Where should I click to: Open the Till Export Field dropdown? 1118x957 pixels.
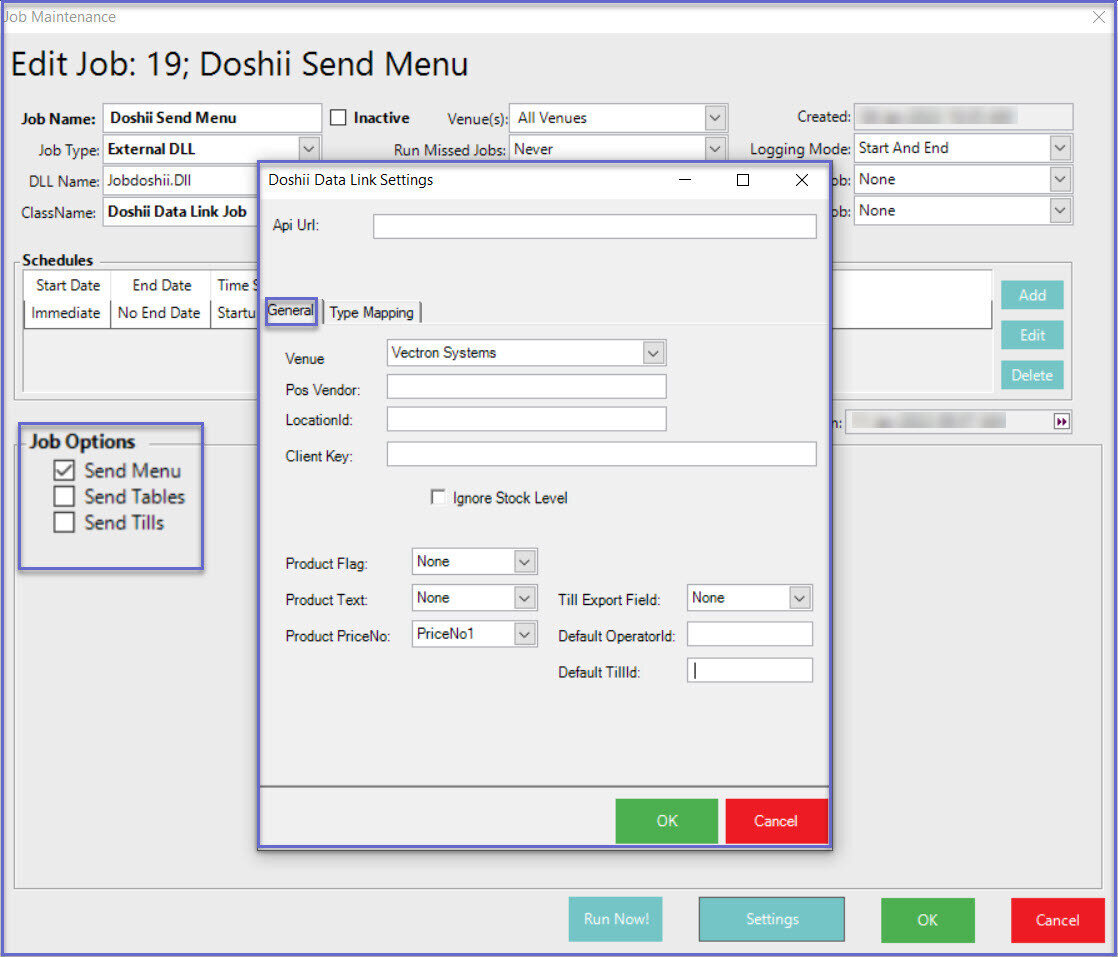[x=799, y=598]
